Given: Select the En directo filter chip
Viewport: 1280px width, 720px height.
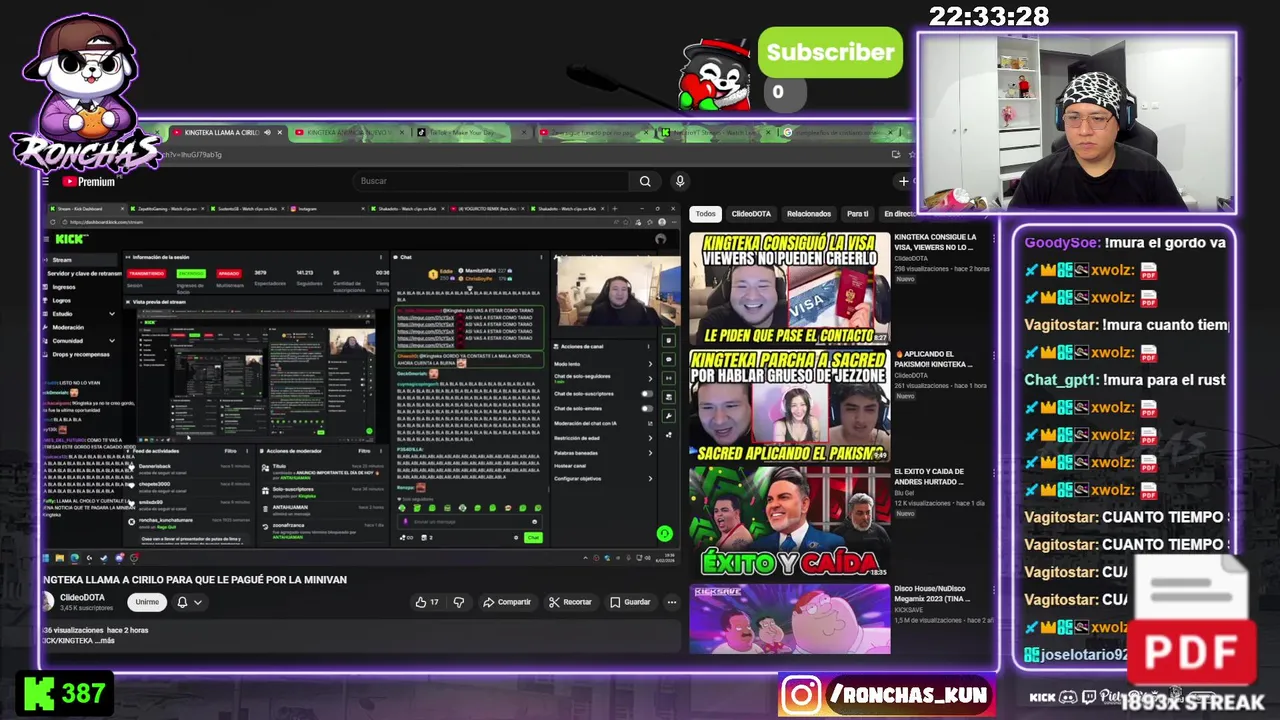Looking at the screenshot, I should [x=899, y=214].
